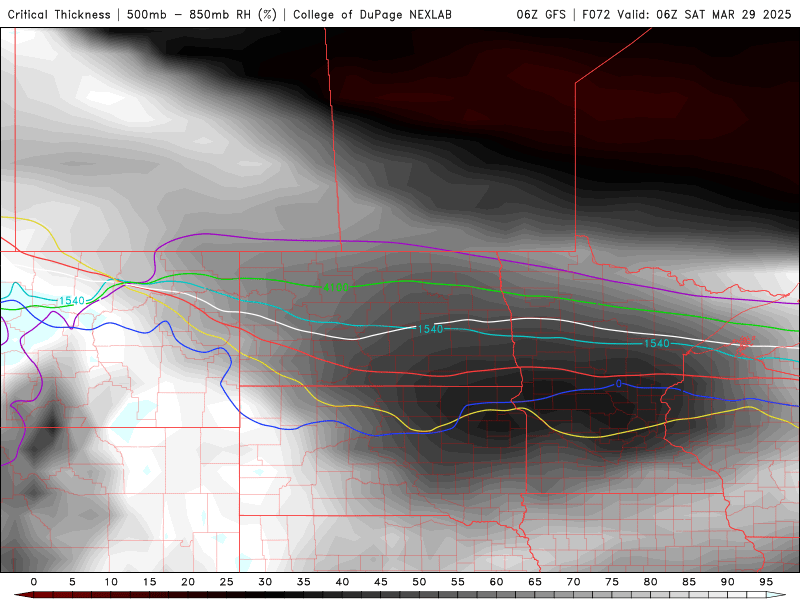Click the 'College of DuPage NEXLAB' text
The image size is (800, 600).
pos(372,15)
